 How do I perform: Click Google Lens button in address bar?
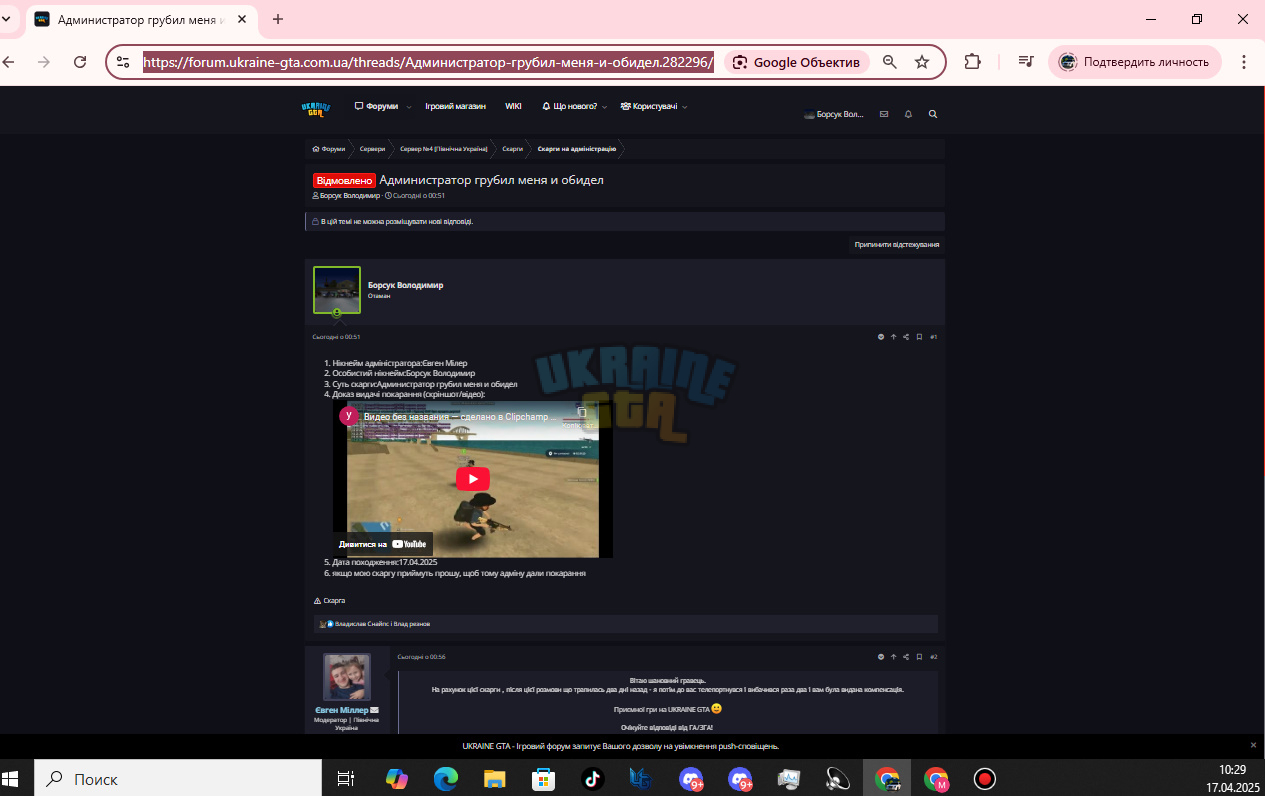[x=796, y=62]
